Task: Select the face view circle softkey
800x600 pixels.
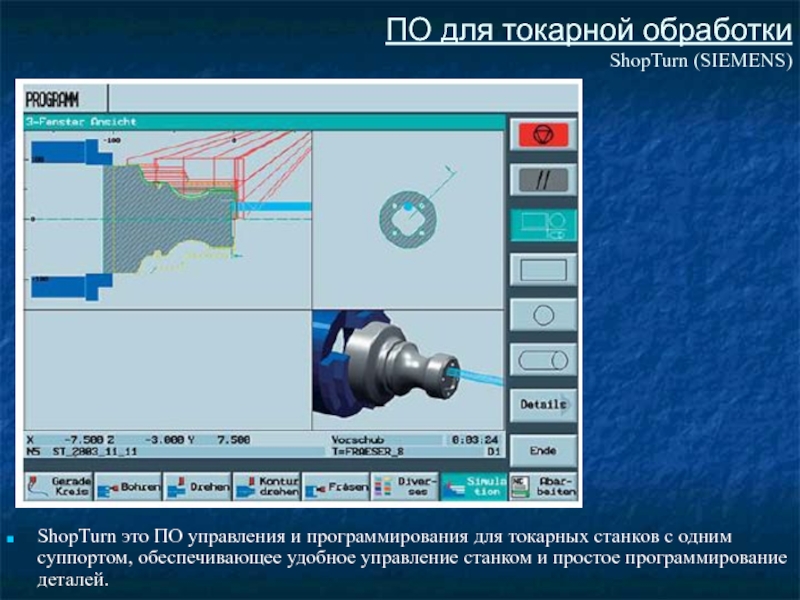Action: tap(543, 315)
